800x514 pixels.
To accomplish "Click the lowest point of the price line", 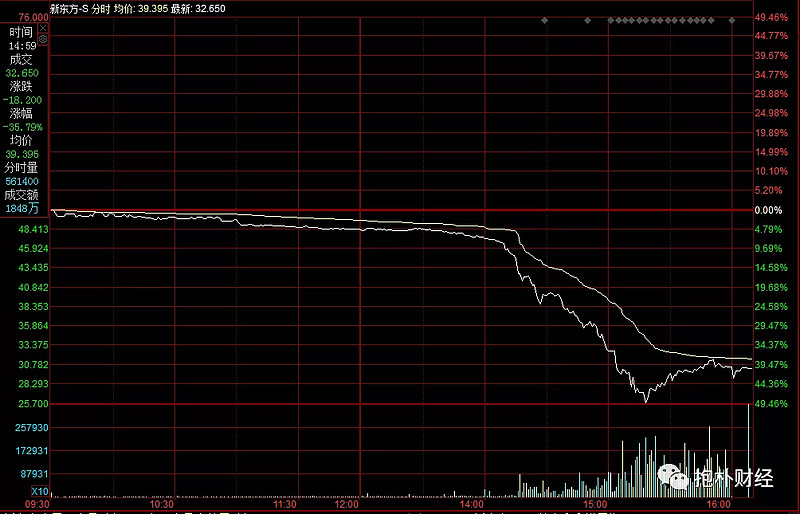I will click(647, 400).
